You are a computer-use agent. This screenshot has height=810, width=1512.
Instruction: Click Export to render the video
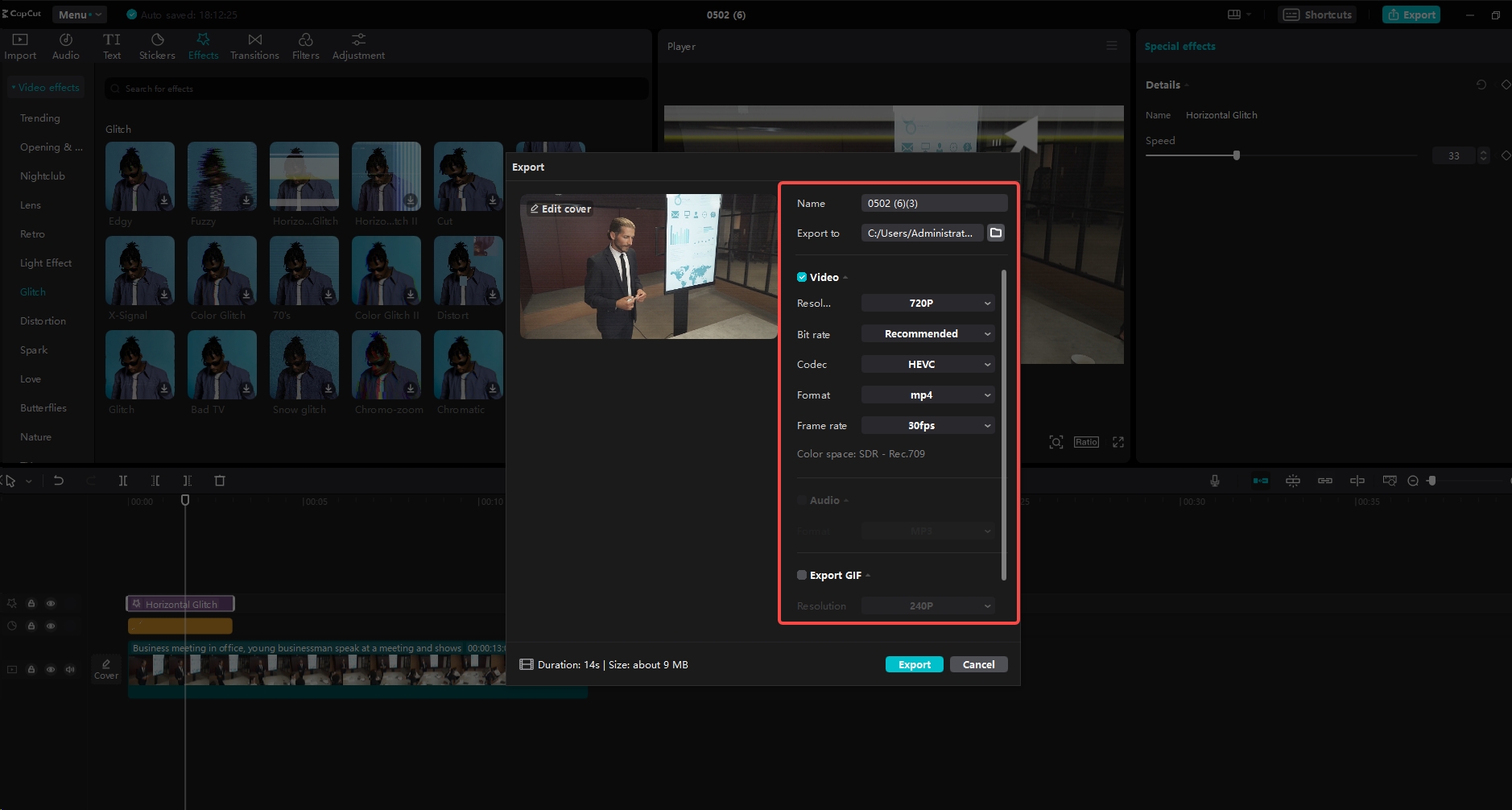(x=914, y=663)
